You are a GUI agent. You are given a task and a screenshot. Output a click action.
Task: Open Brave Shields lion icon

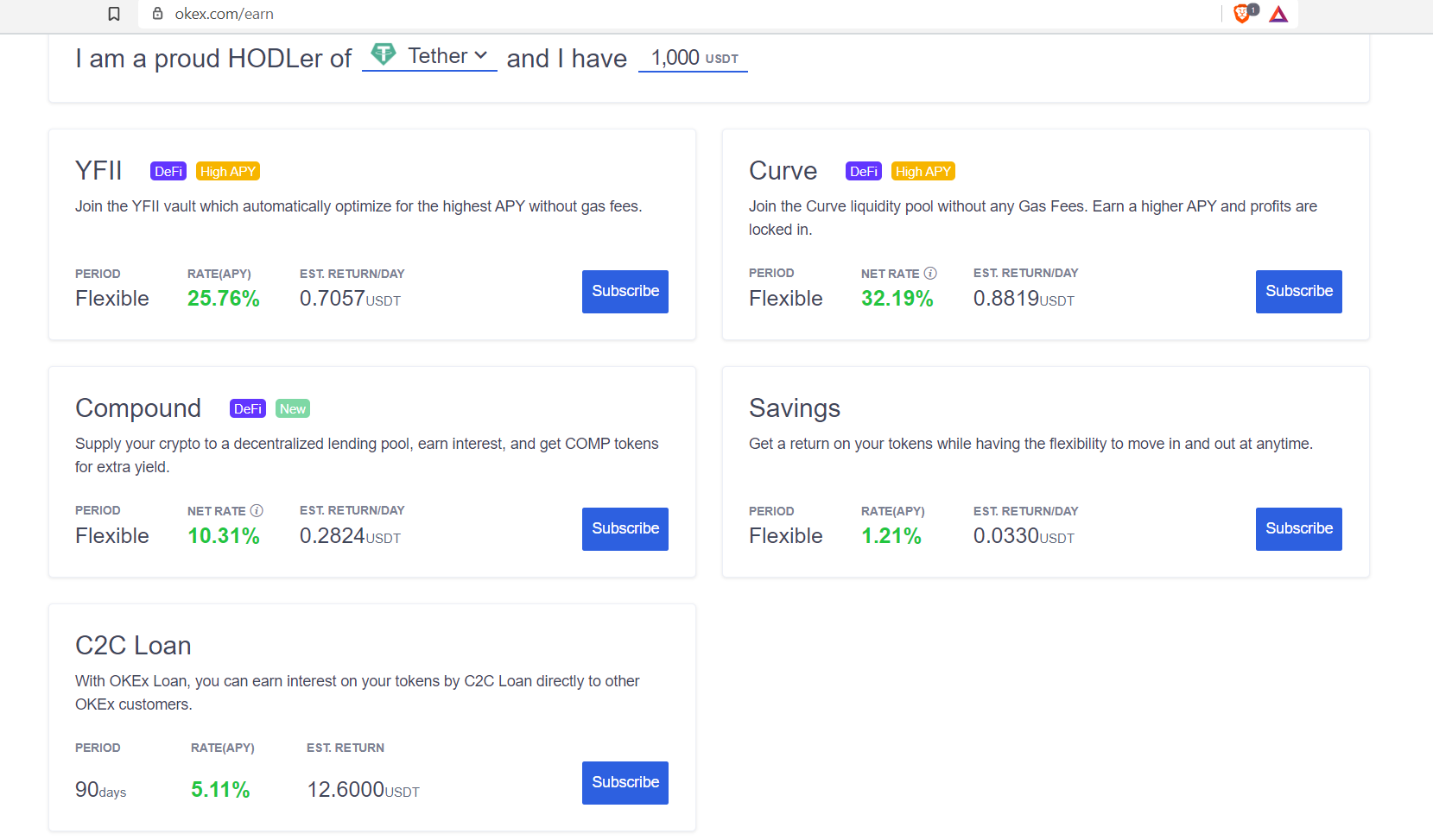1242,14
